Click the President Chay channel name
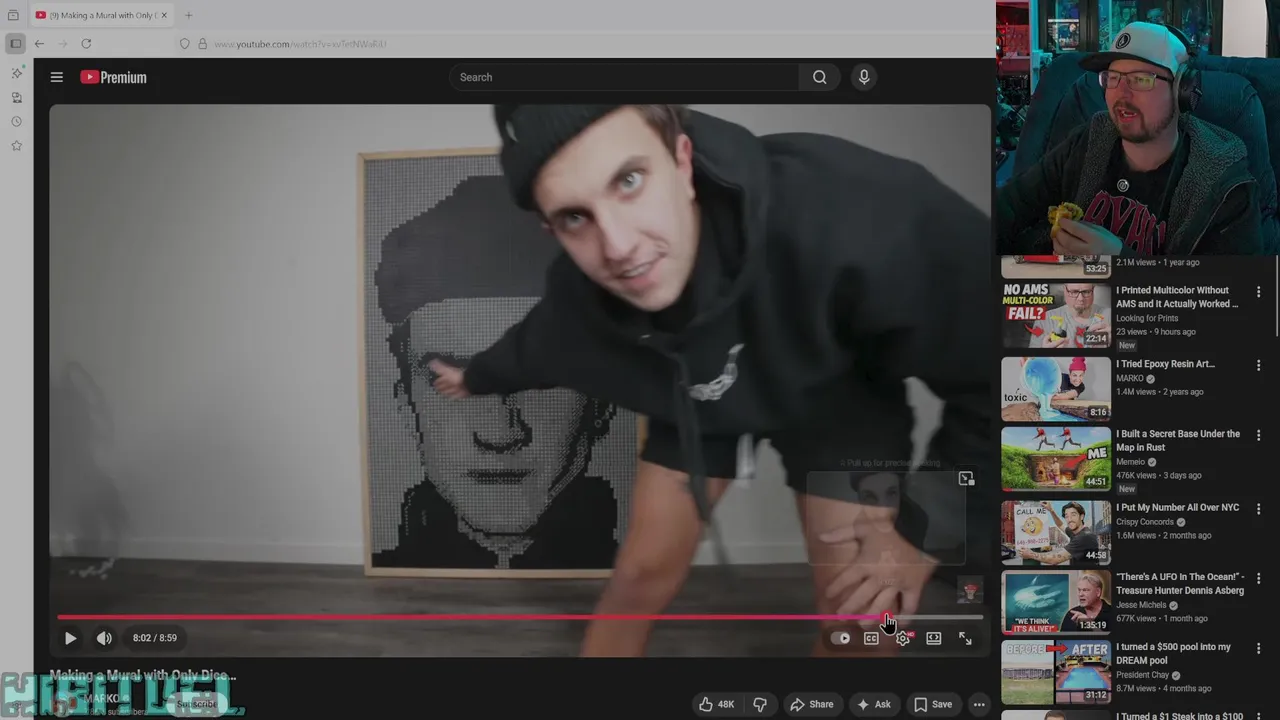This screenshot has width=1280, height=720. tap(1145, 675)
